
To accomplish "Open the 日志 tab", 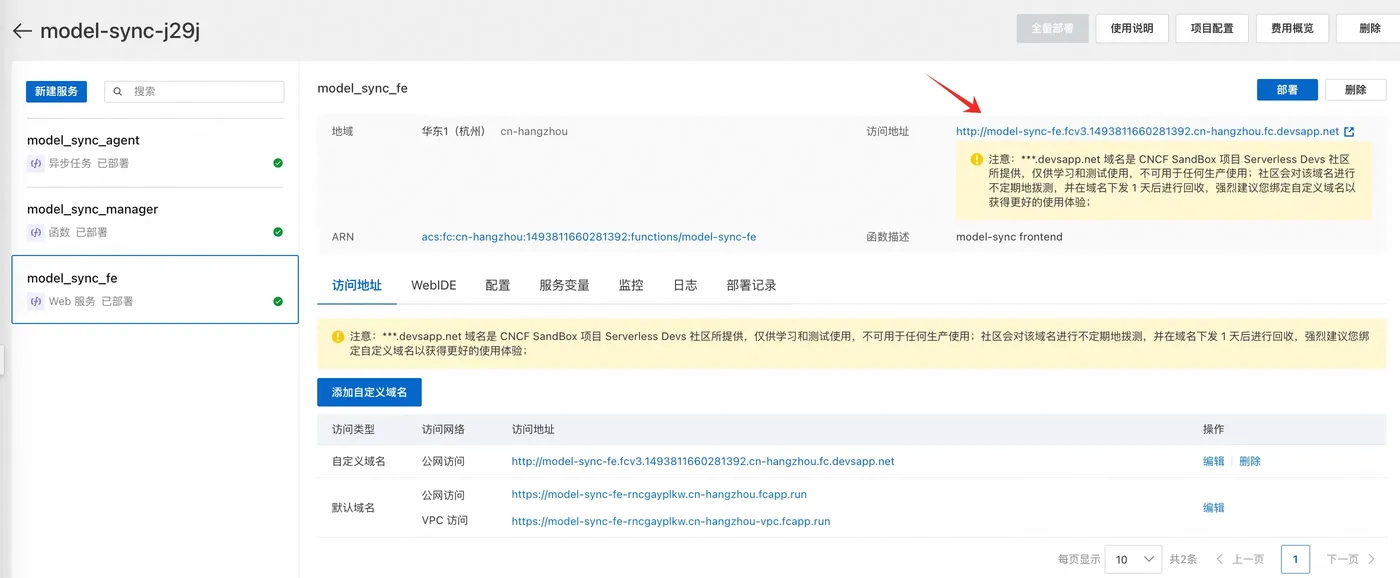I will point(685,285).
